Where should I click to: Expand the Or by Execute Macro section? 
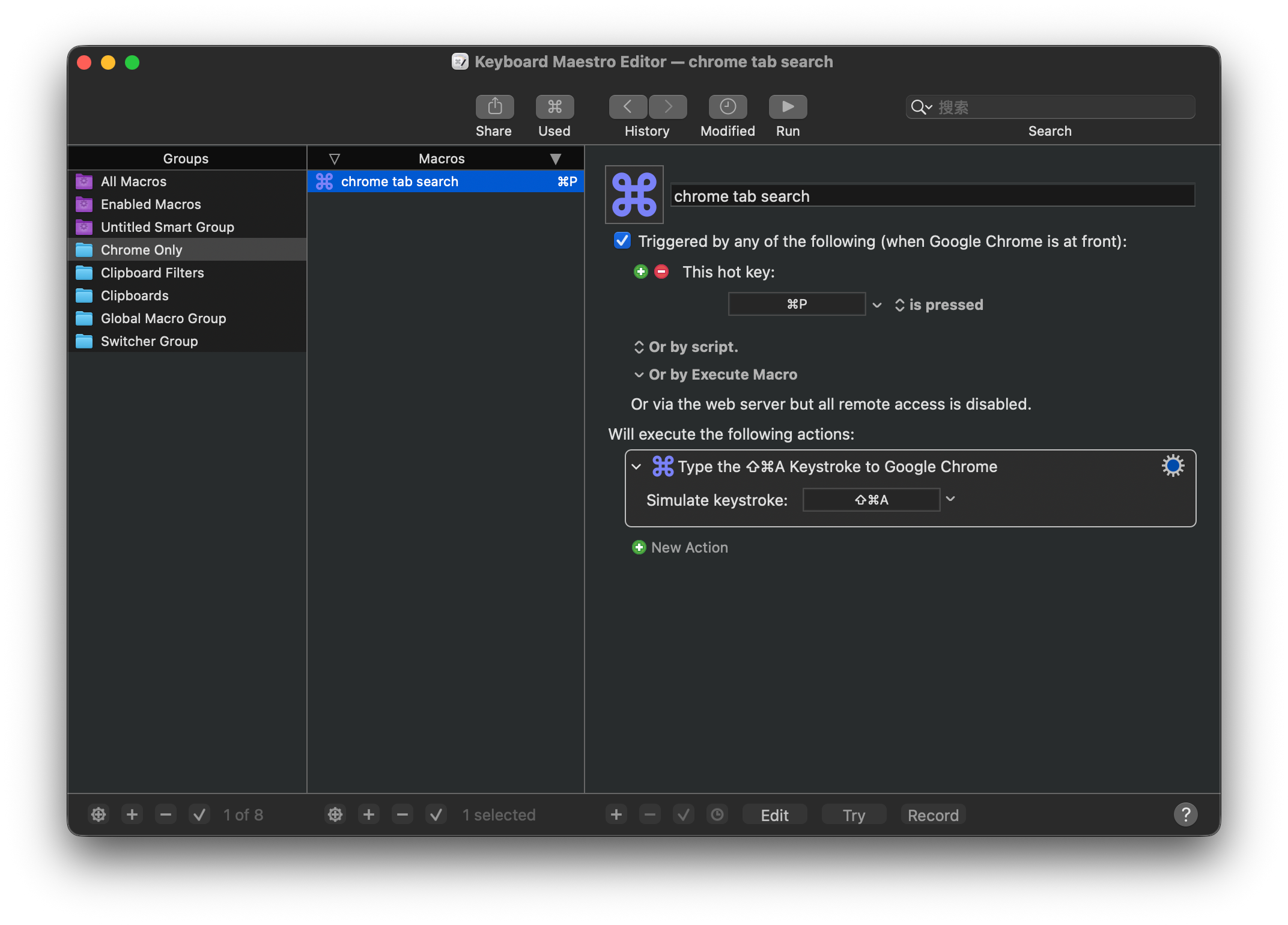[639, 375]
